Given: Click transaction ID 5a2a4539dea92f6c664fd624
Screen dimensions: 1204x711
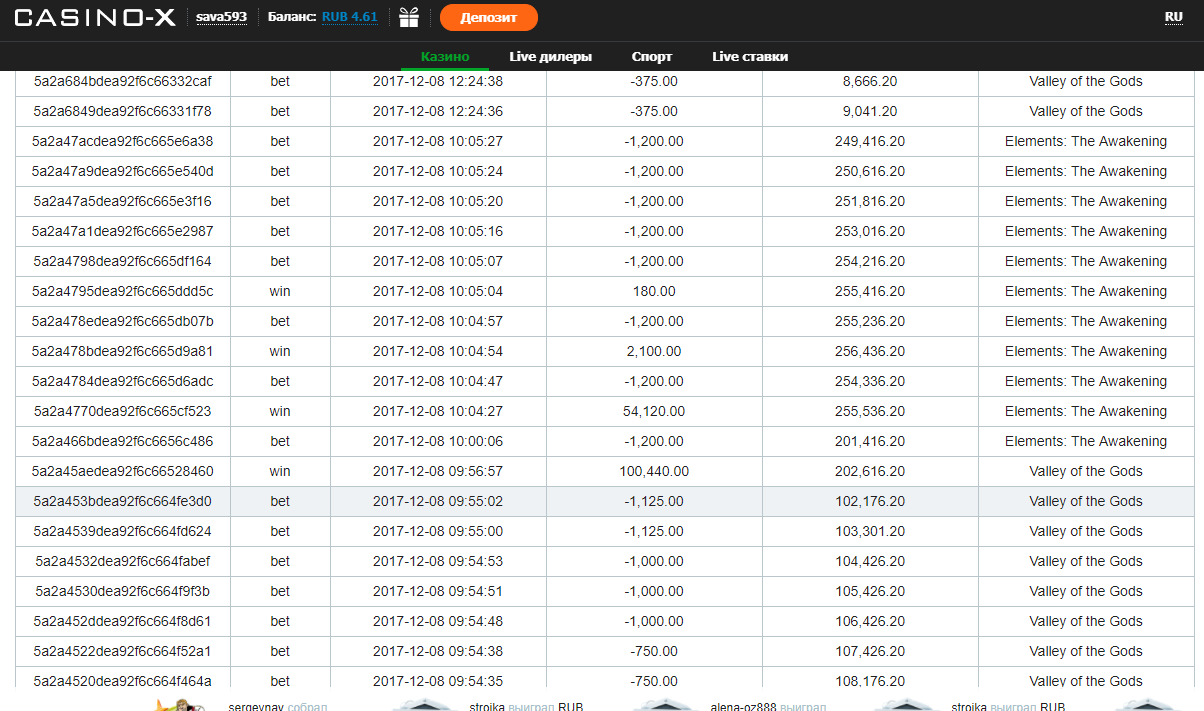Looking at the screenshot, I should pos(123,531).
